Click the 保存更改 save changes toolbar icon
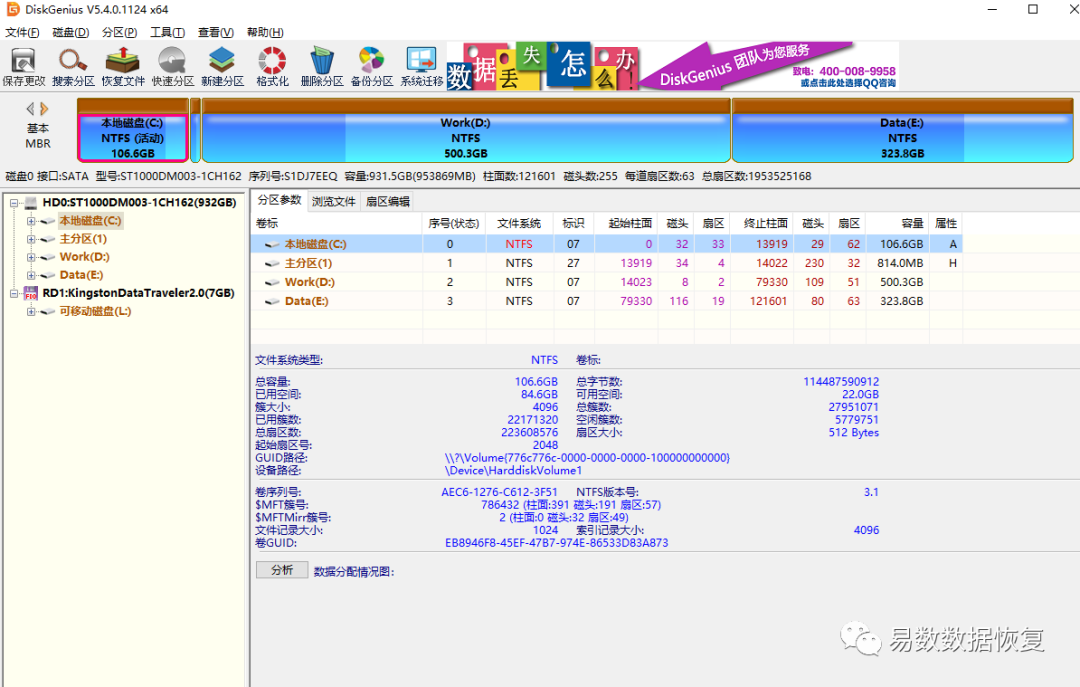The image size is (1080, 687). tap(23, 67)
